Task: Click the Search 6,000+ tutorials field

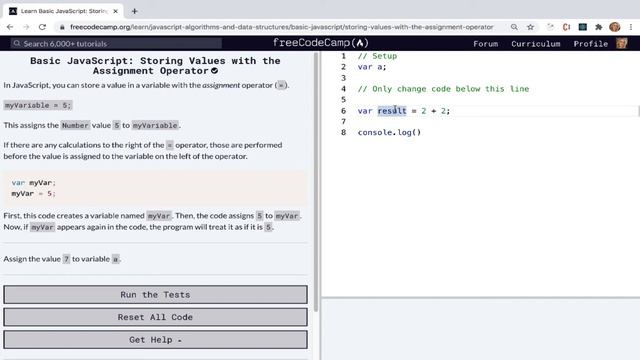Action: [116, 43]
